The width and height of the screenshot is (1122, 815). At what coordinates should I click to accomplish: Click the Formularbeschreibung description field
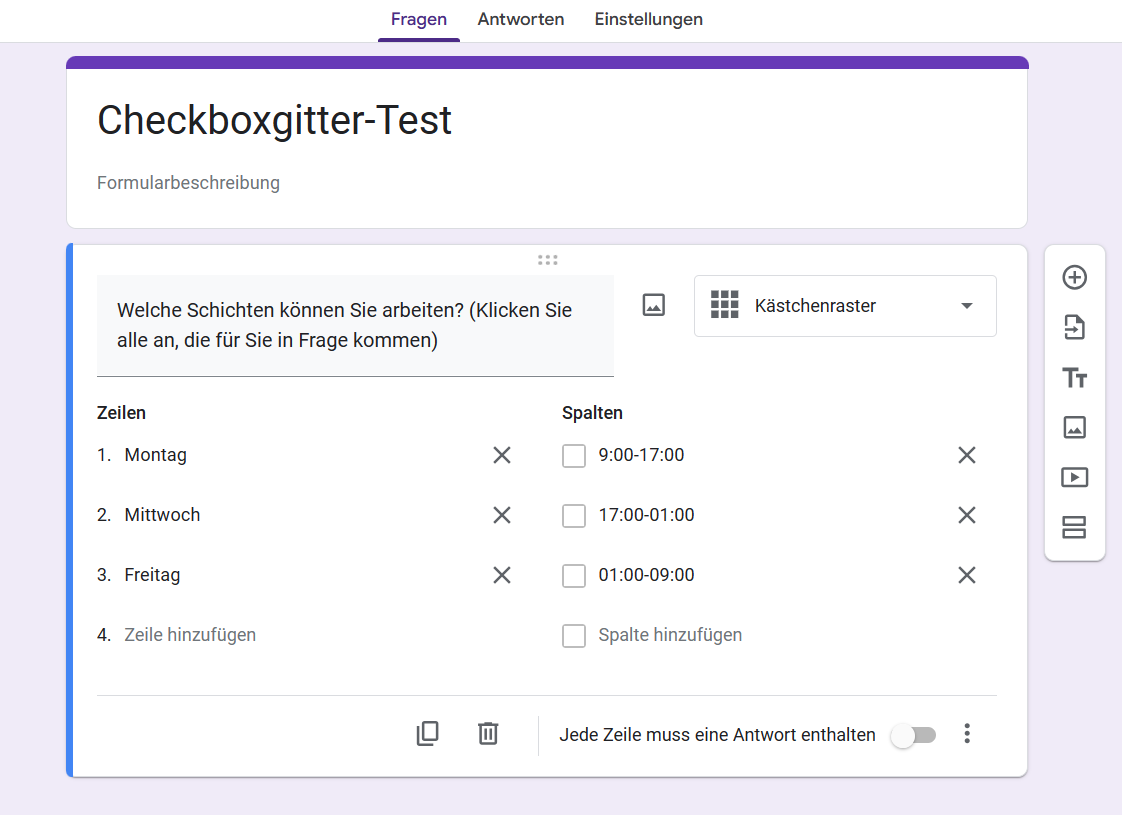189,183
